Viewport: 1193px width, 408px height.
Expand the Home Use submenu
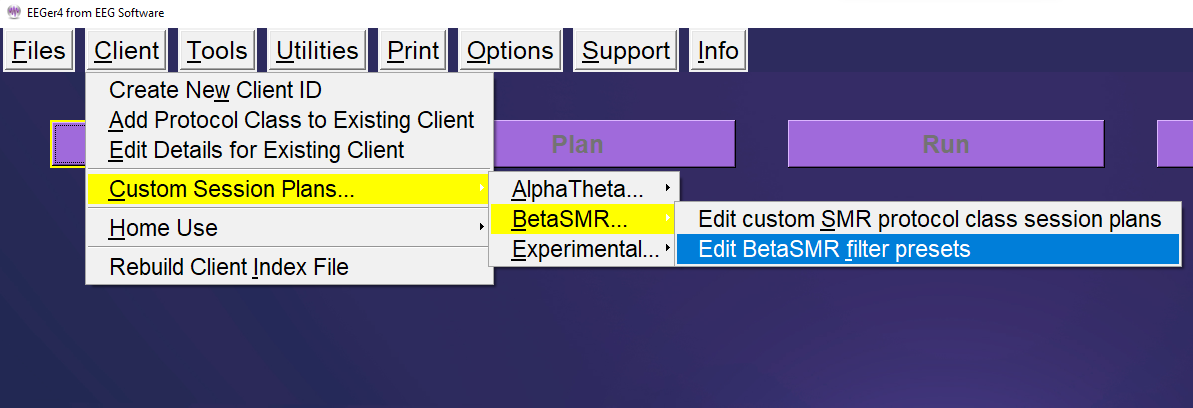coord(163,228)
